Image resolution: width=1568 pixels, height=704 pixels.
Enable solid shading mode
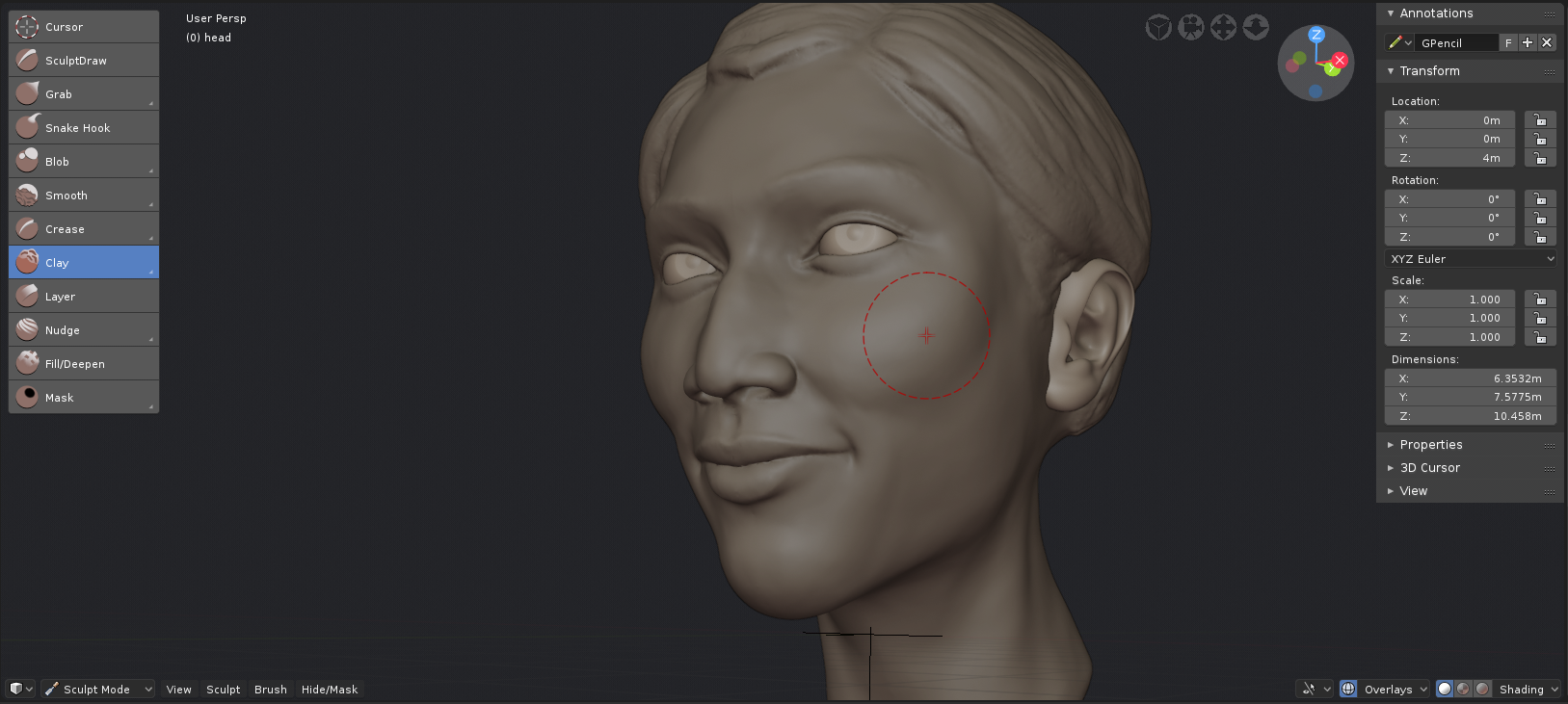point(1445,689)
